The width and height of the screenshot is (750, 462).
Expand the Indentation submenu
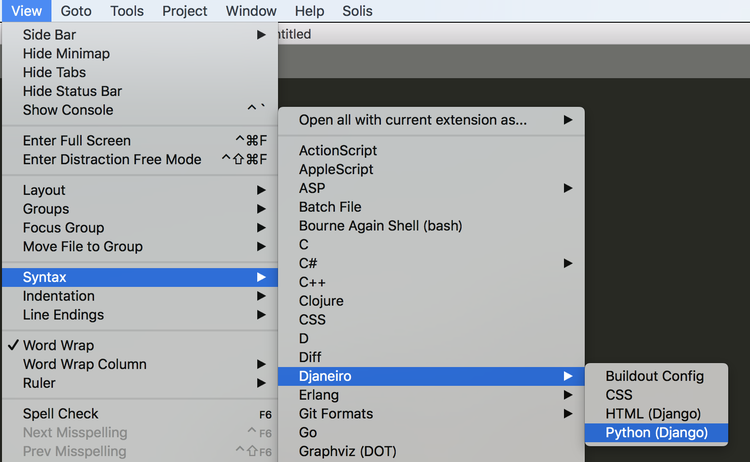[140, 296]
